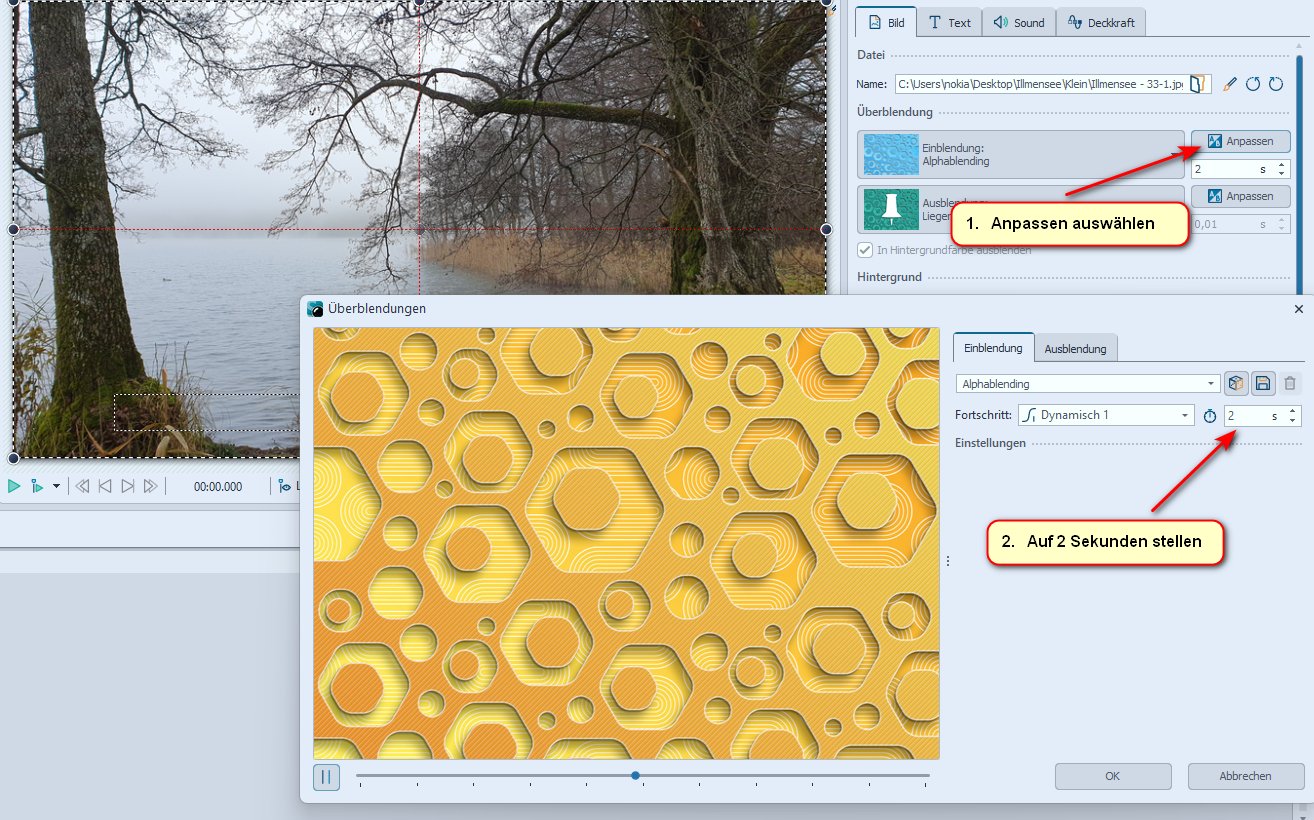Click the Abbrechen button
This screenshot has height=820, width=1314.
point(1245,776)
